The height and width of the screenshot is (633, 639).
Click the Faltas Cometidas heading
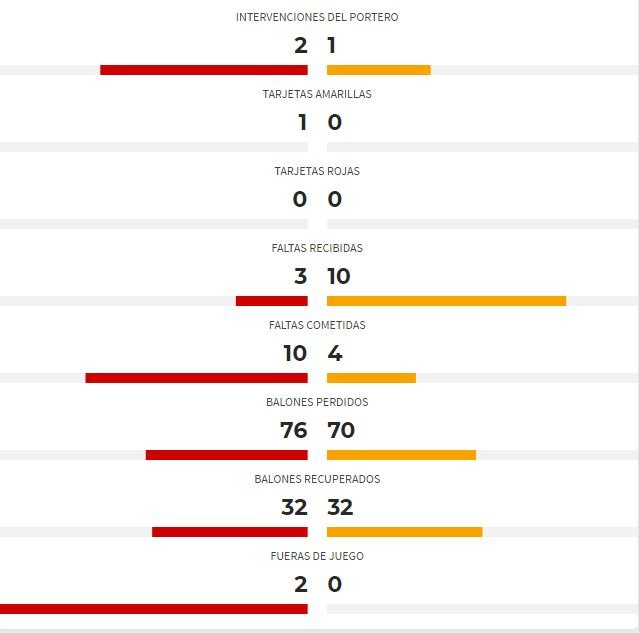point(317,325)
